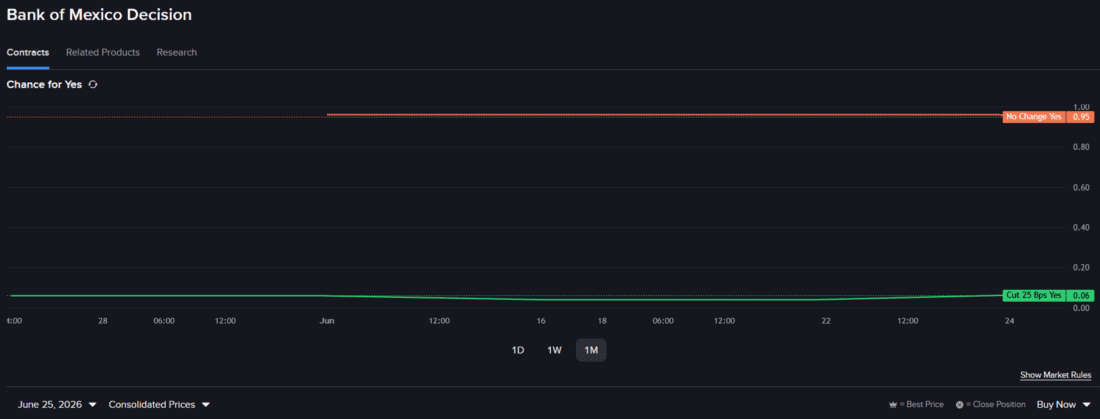This screenshot has width=1100, height=419.
Task: Open the Contracts tab
Action: point(28,53)
